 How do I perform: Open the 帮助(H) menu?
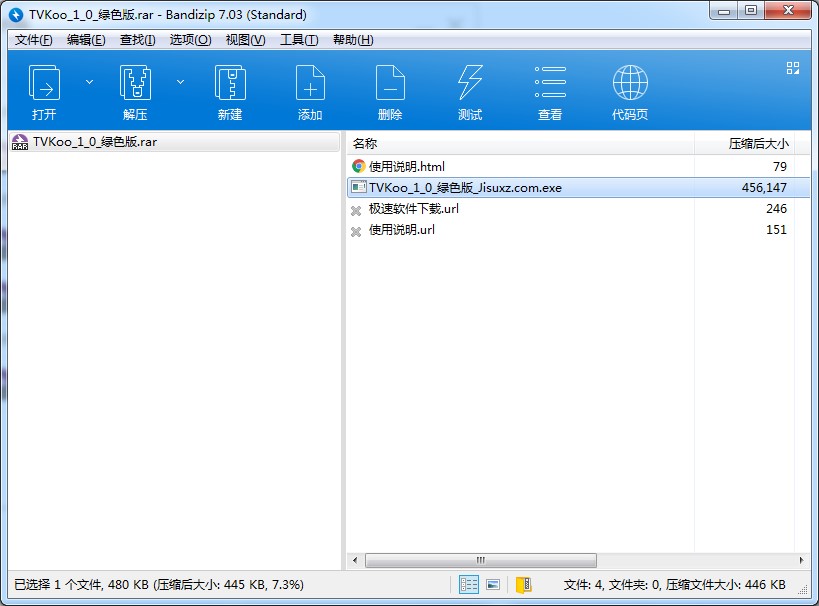tap(353, 40)
